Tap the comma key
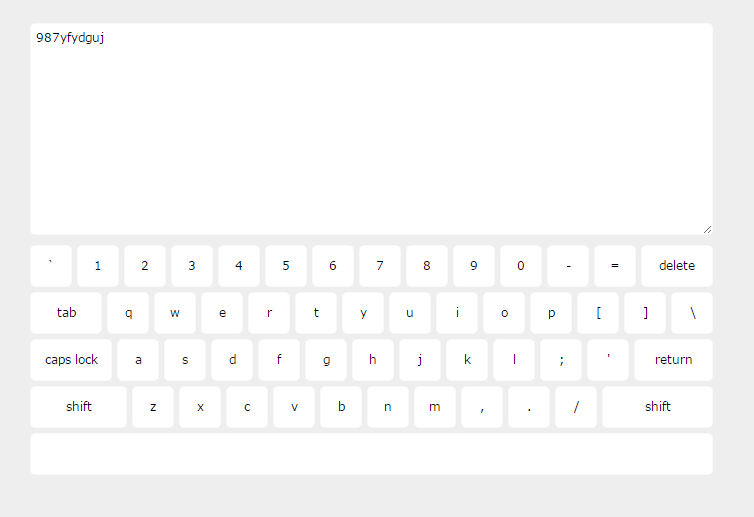 pyautogui.click(x=482, y=407)
